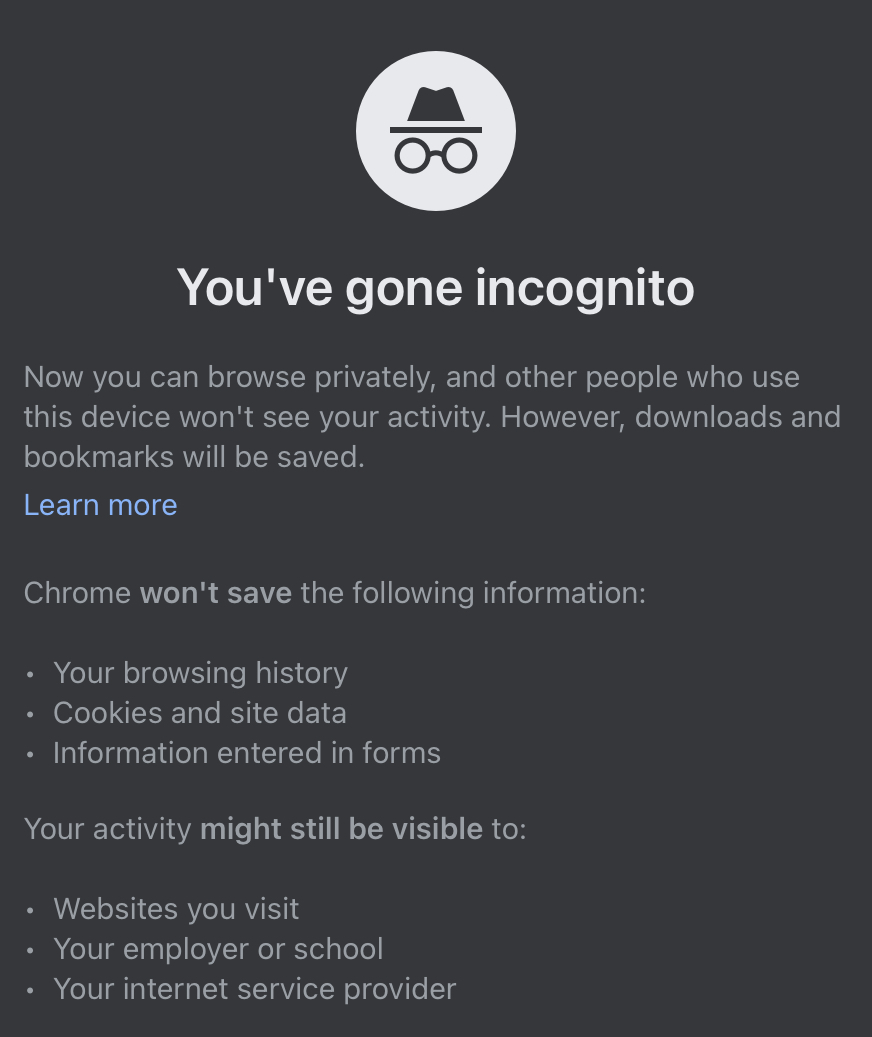Click the "Now you can browse privately" line

[411, 377]
